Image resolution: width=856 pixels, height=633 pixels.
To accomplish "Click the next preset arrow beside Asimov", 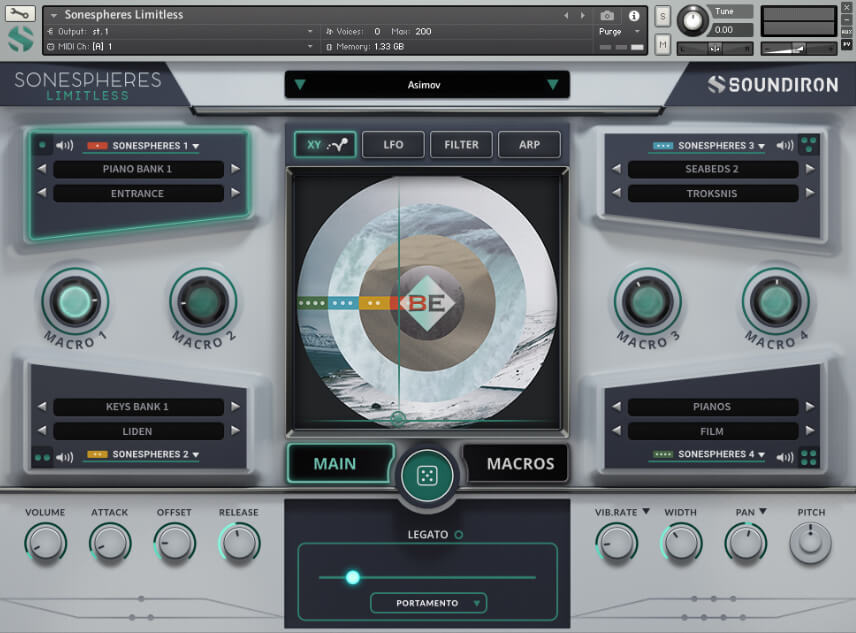I will pos(552,85).
